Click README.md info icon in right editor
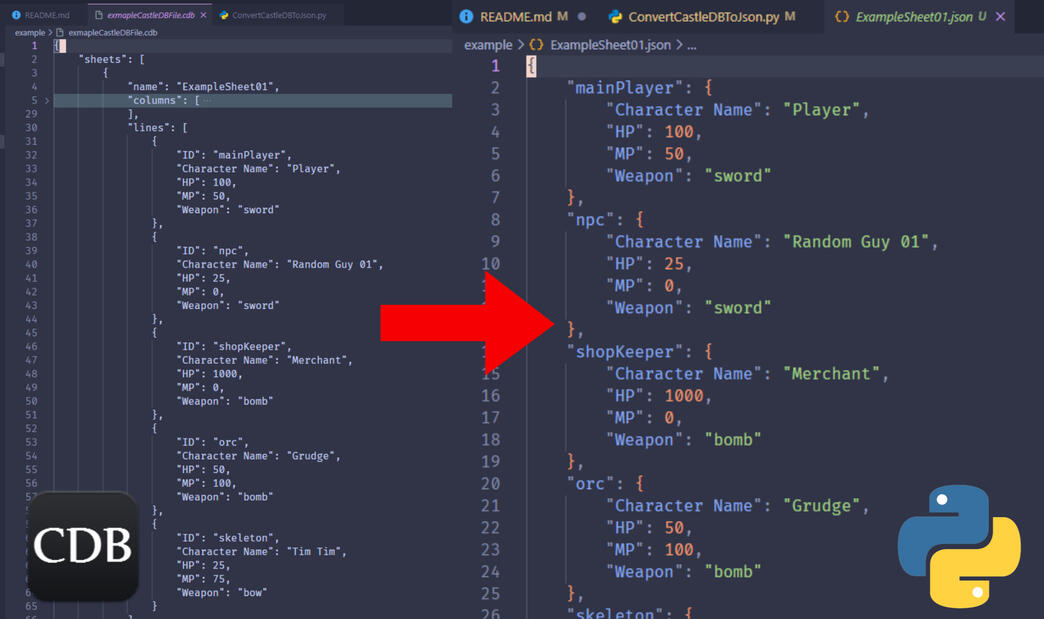This screenshot has height=619, width=1044. point(466,17)
